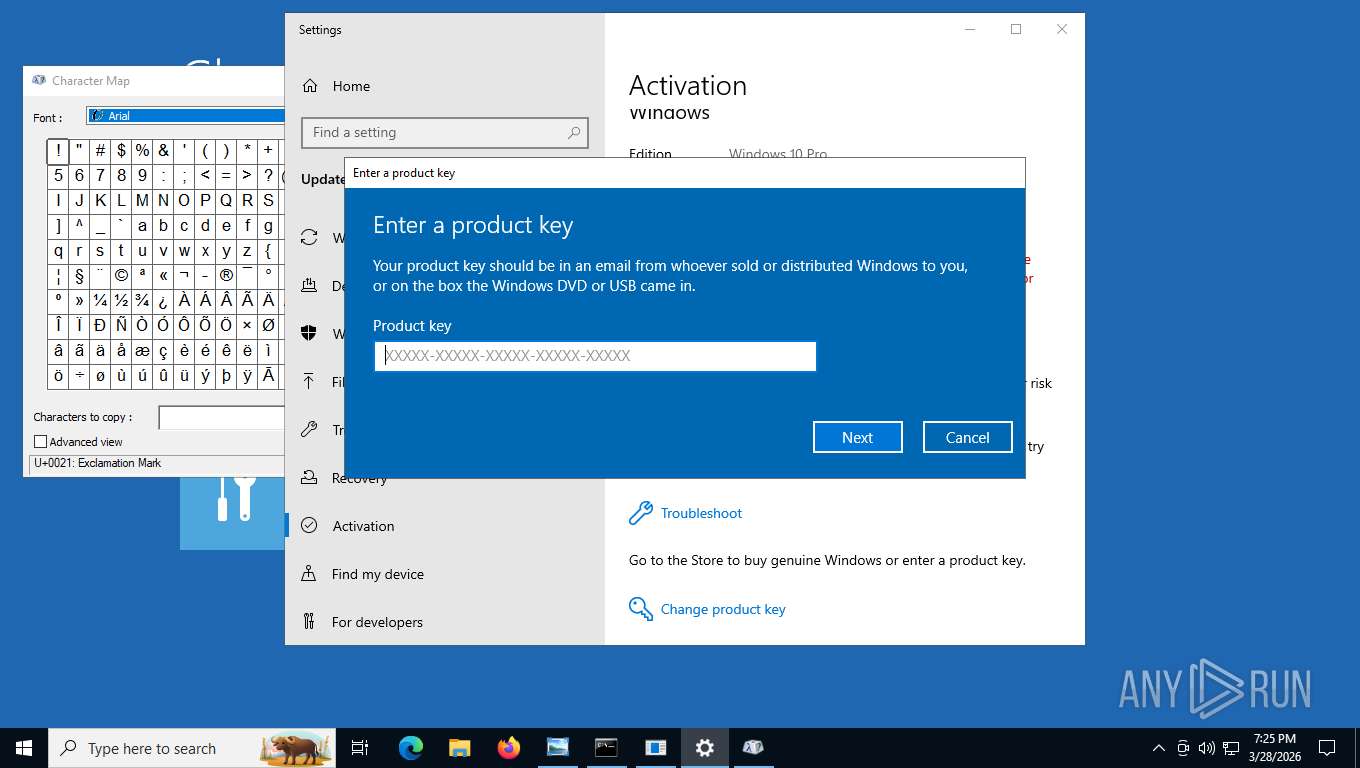Cancel the Enter a product key dialog
The image size is (1360, 768).
point(968,437)
